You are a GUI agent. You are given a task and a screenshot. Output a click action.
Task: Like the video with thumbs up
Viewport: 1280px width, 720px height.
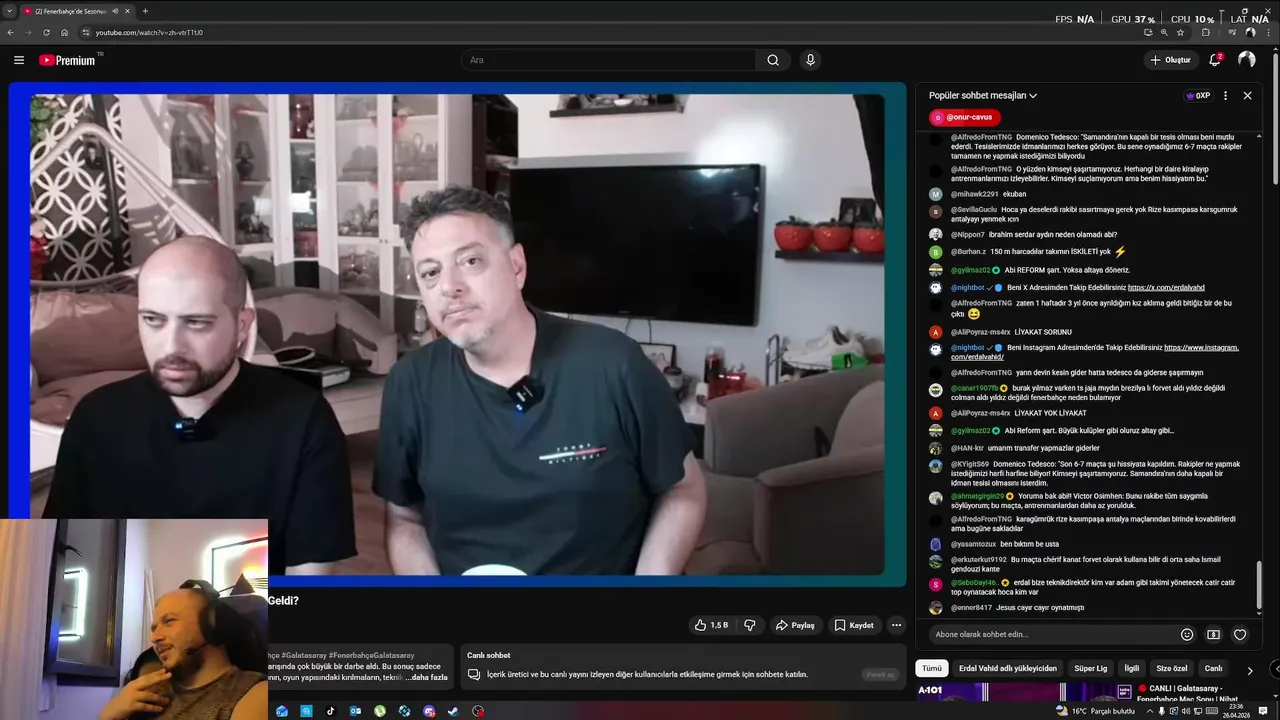[x=711, y=625]
